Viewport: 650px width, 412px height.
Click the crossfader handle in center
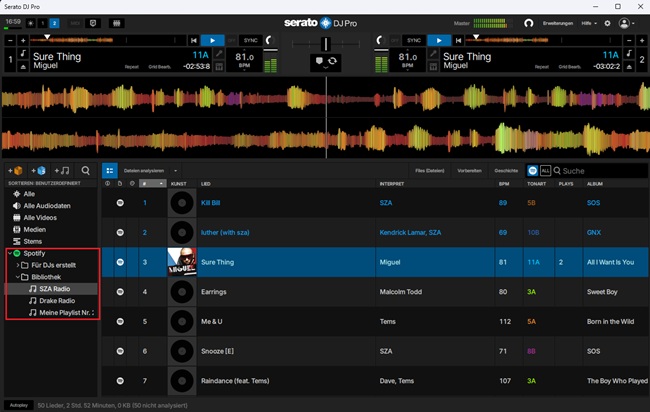pyautogui.click(x=326, y=44)
